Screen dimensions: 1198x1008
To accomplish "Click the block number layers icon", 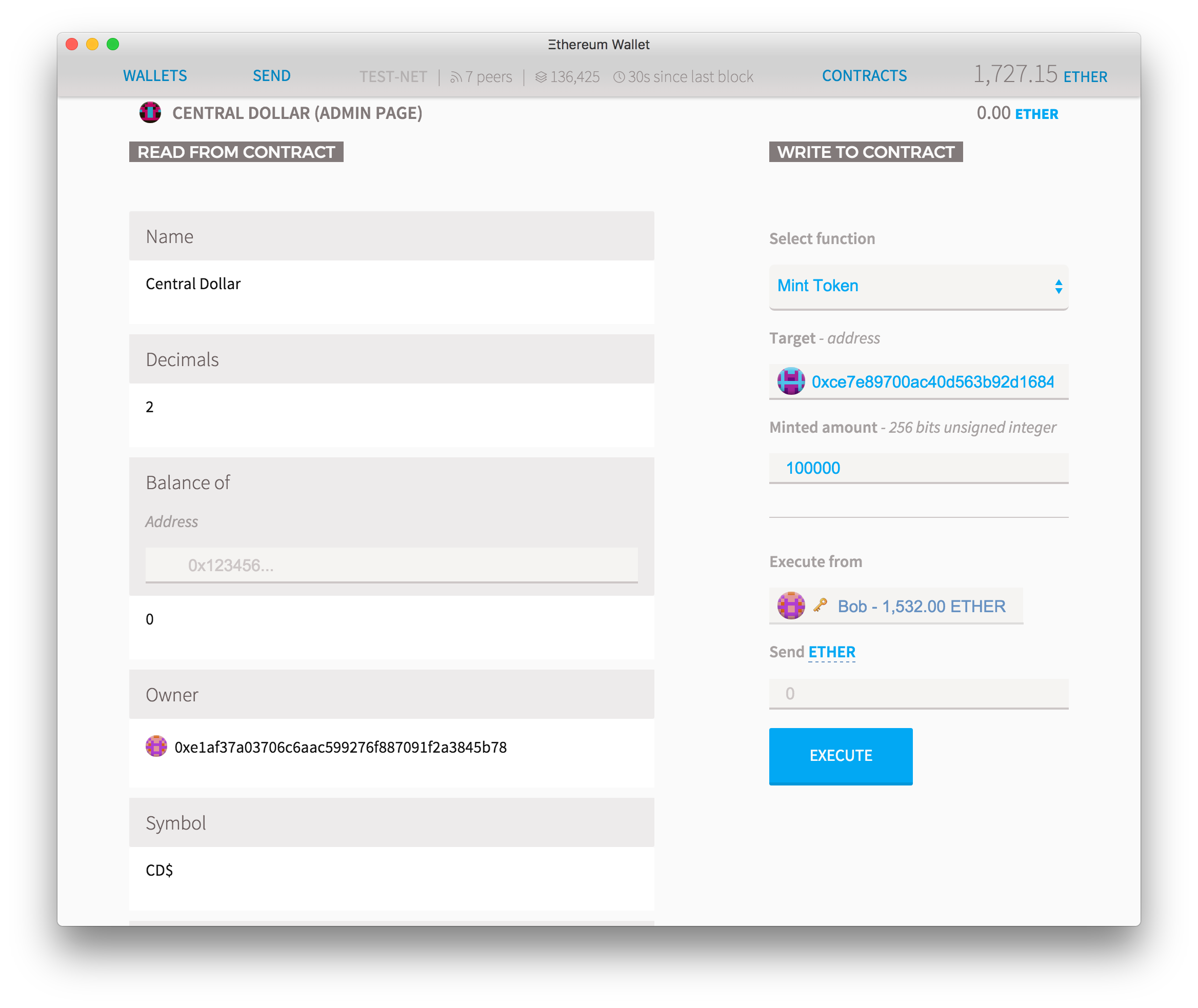I will (541, 77).
